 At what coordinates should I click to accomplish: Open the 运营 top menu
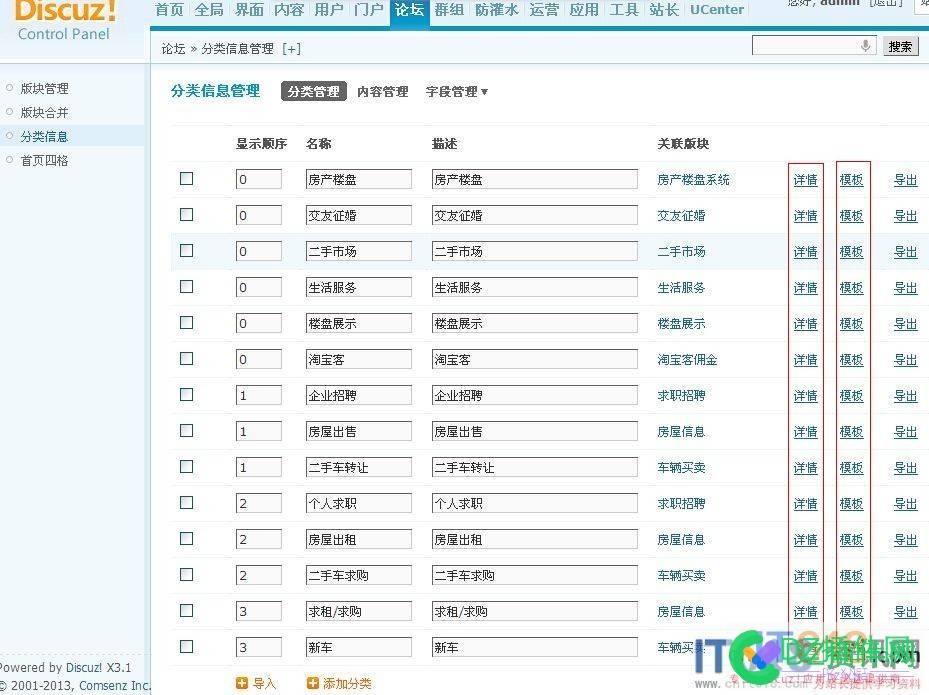point(544,9)
